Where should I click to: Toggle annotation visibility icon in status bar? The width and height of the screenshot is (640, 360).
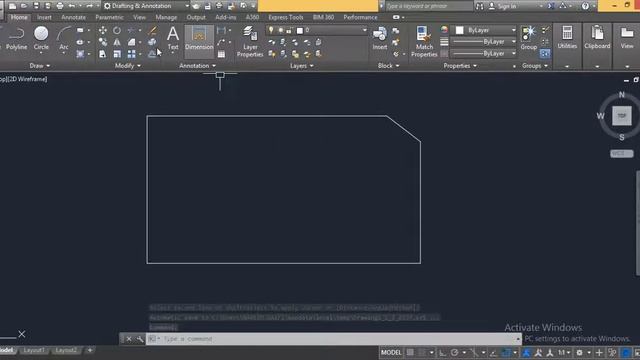(x=527, y=352)
